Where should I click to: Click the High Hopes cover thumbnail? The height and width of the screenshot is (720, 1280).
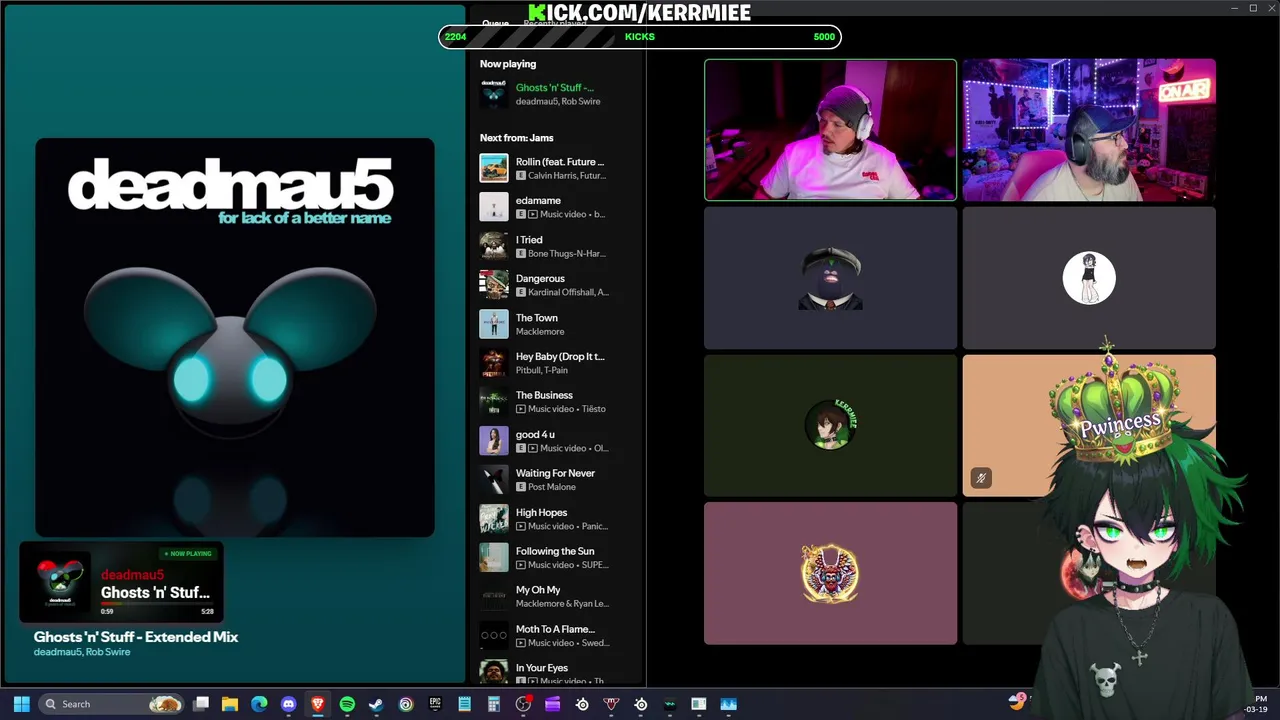pos(494,519)
